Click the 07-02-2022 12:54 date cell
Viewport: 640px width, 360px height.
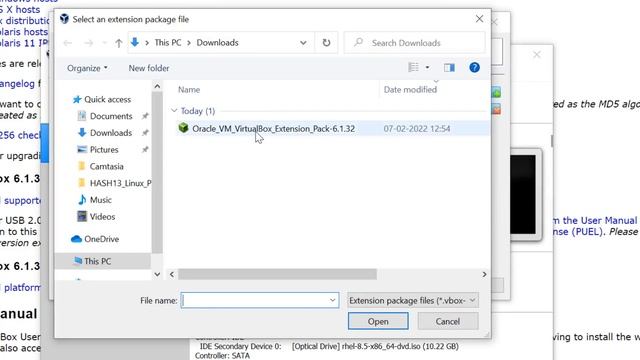(417, 129)
